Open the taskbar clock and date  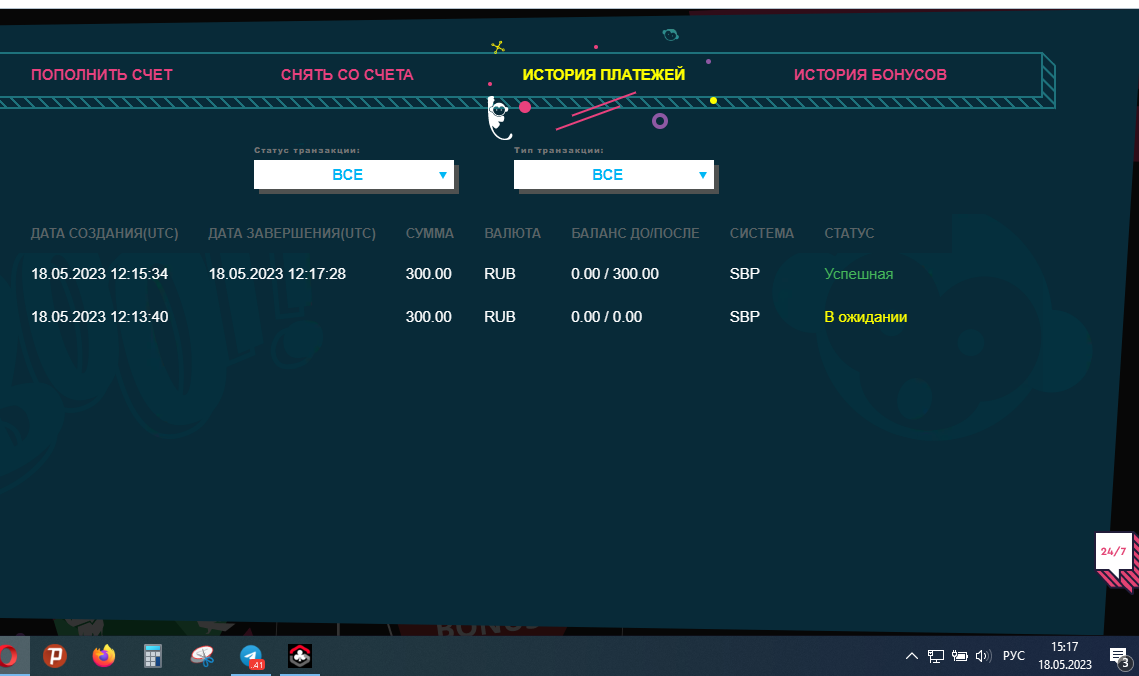1064,656
